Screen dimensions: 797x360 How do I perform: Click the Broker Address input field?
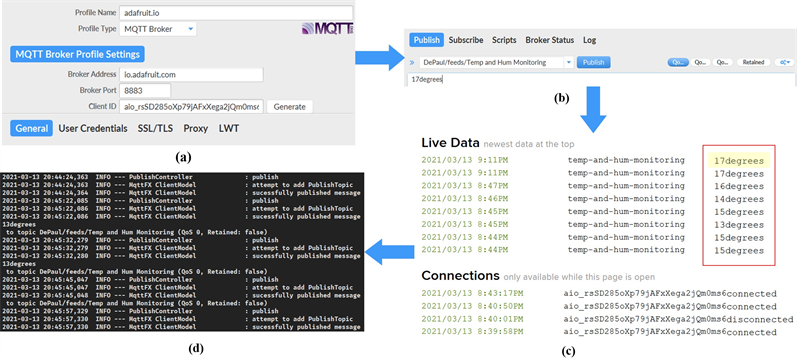[191, 74]
